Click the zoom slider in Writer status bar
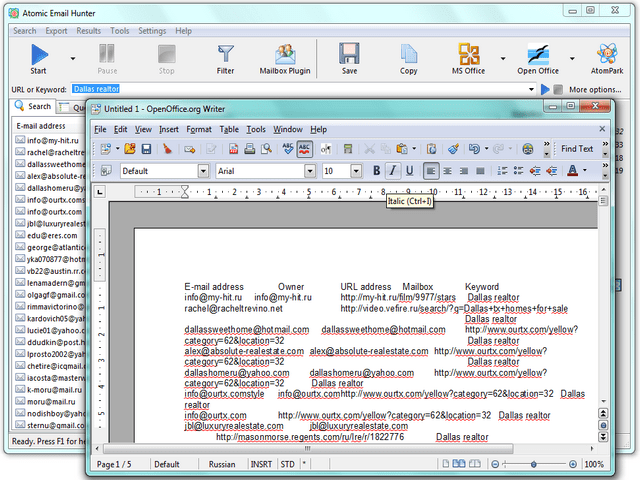Viewport: 640px width, 480px height. pos(534,464)
